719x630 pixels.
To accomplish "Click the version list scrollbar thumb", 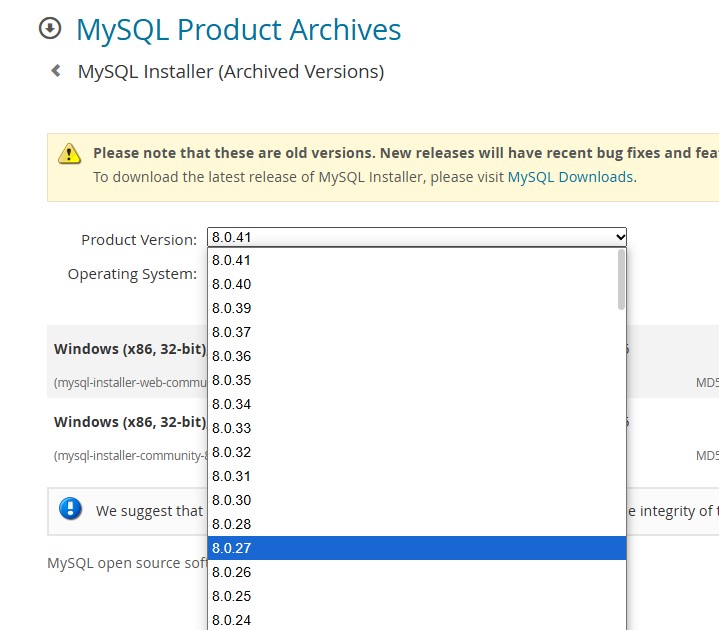I will [x=621, y=280].
